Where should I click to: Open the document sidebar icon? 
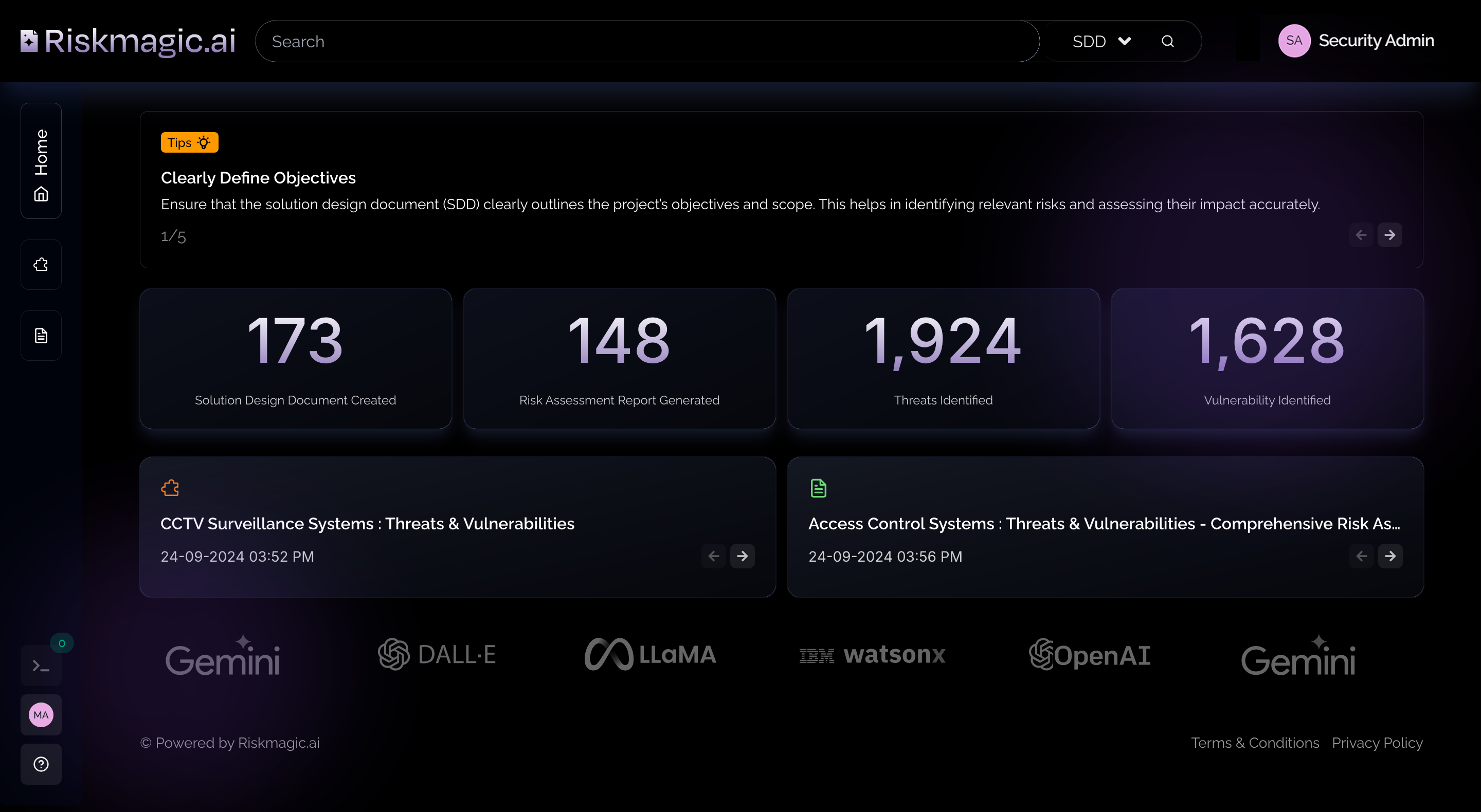(x=41, y=336)
